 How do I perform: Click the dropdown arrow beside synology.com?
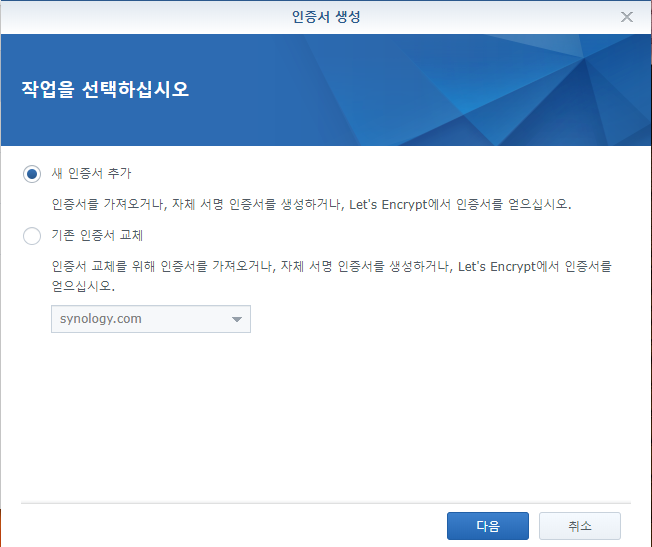[237, 320]
